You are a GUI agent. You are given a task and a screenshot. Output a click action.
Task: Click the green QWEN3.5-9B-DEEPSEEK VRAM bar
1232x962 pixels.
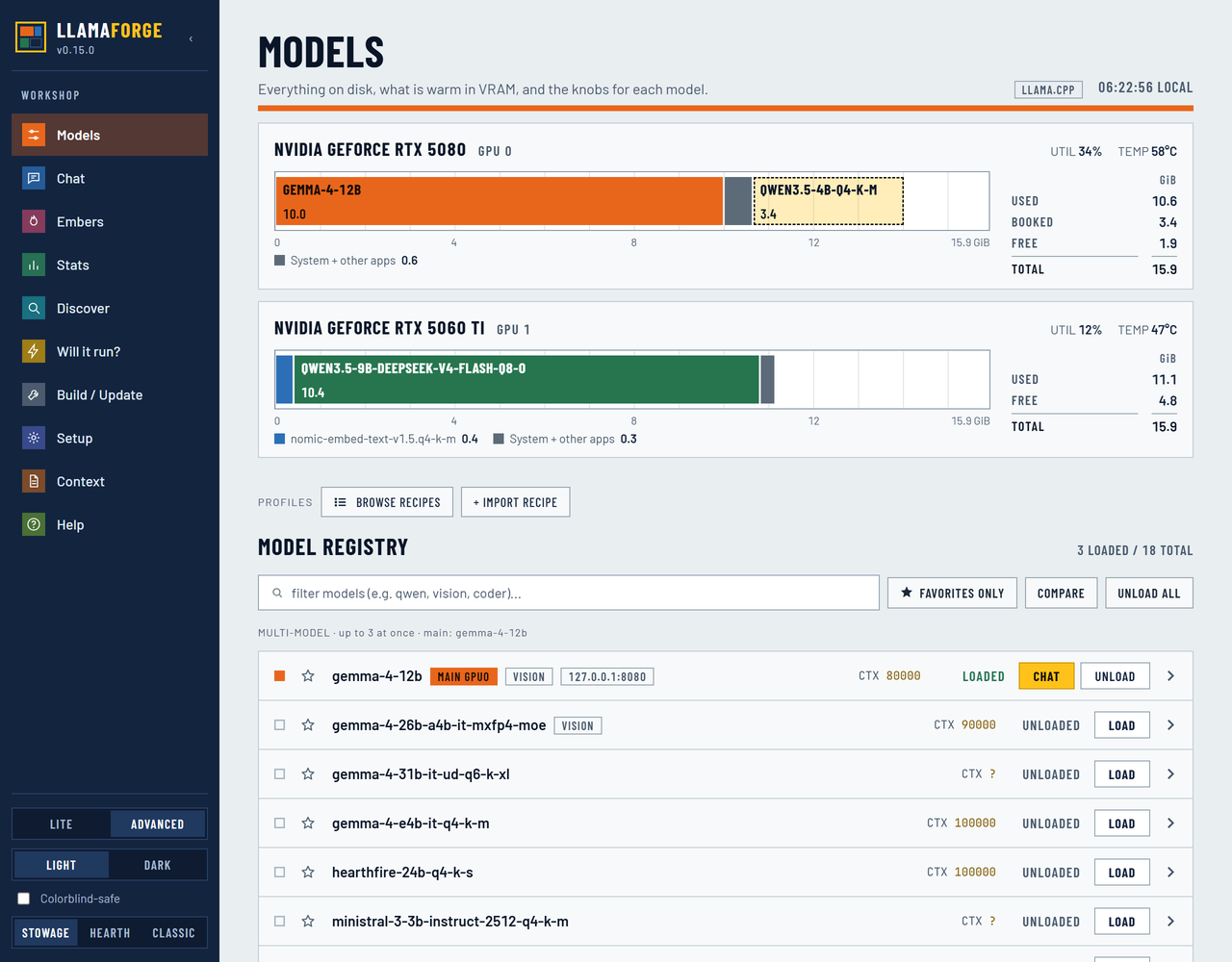[526, 379]
